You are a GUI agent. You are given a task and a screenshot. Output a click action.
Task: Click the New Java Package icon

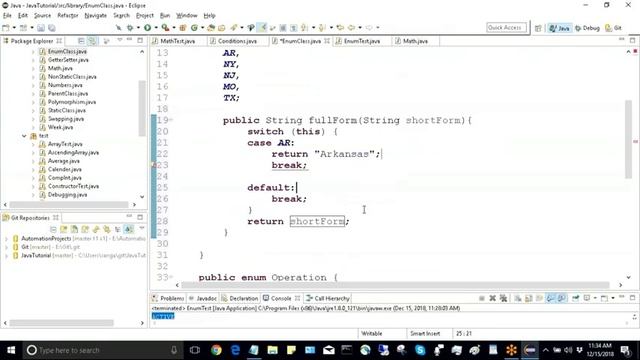coord(183,28)
